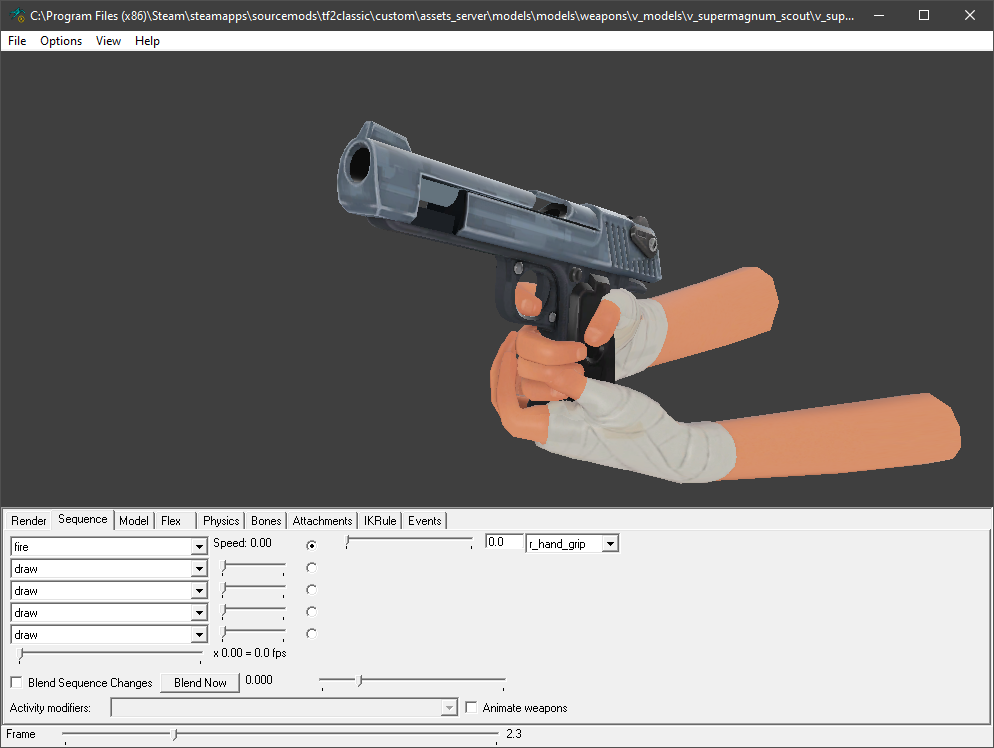Switch to the Render tab
This screenshot has height=748, width=994.
coord(29,520)
